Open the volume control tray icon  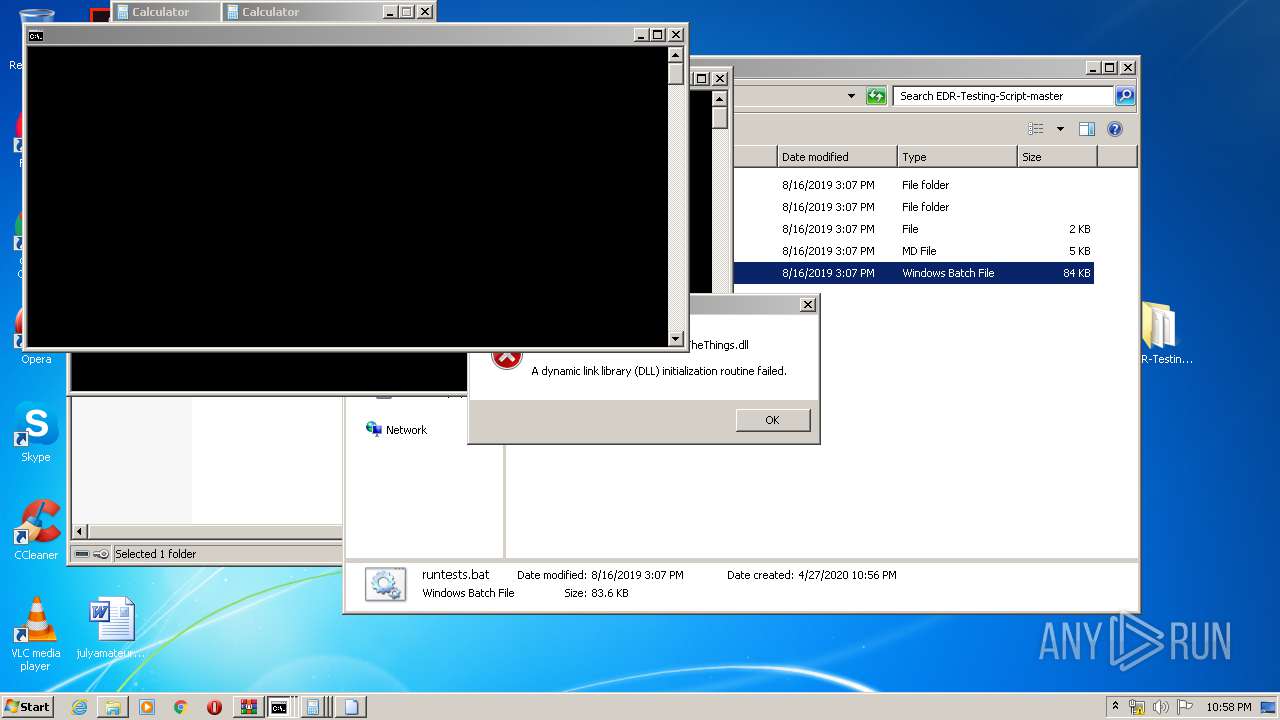coord(1161,707)
